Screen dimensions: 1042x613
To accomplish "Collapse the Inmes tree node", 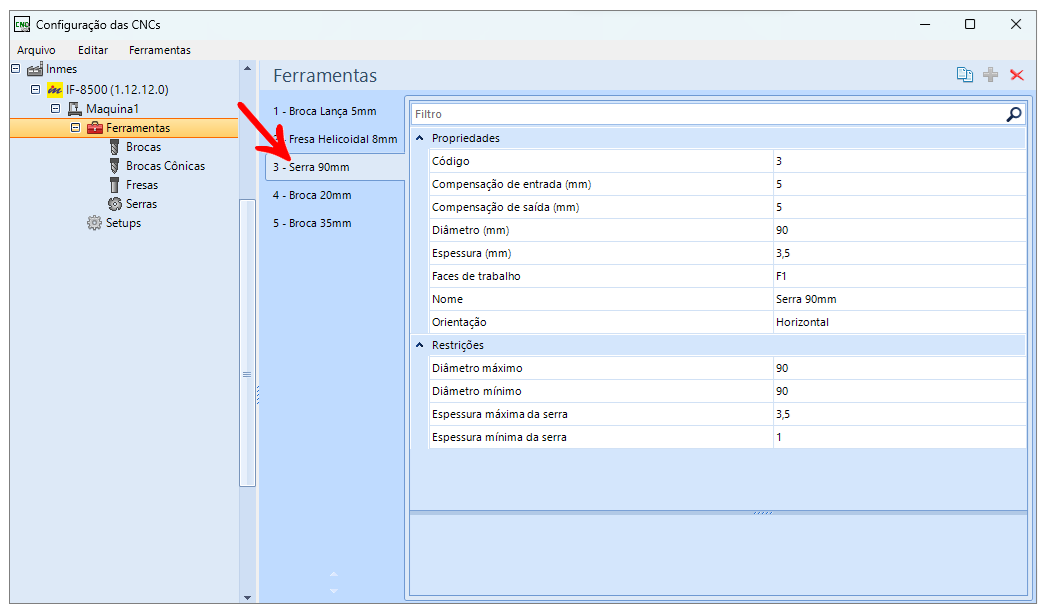I will point(16,68).
